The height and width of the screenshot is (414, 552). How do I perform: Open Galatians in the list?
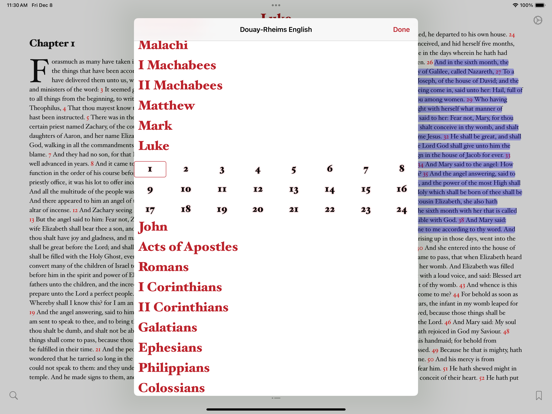168,327
